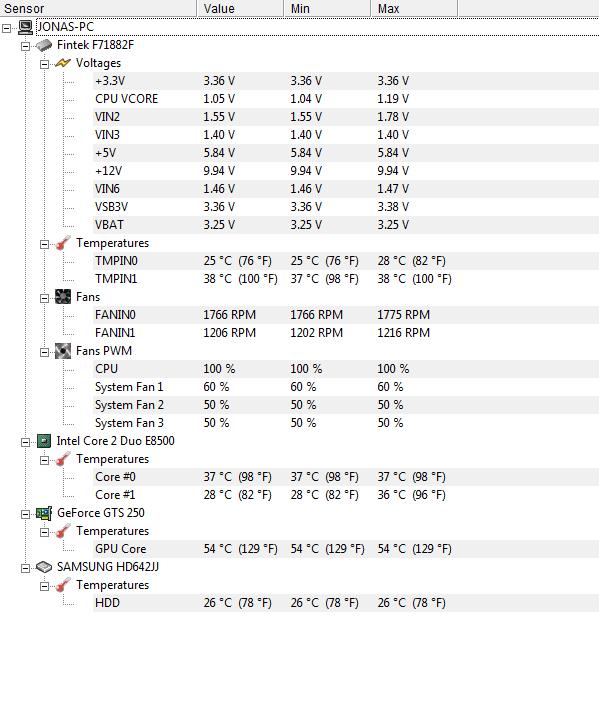Click the SAMSUNG HD642JJ drive icon
The width and height of the screenshot is (599, 711).
tap(44, 567)
